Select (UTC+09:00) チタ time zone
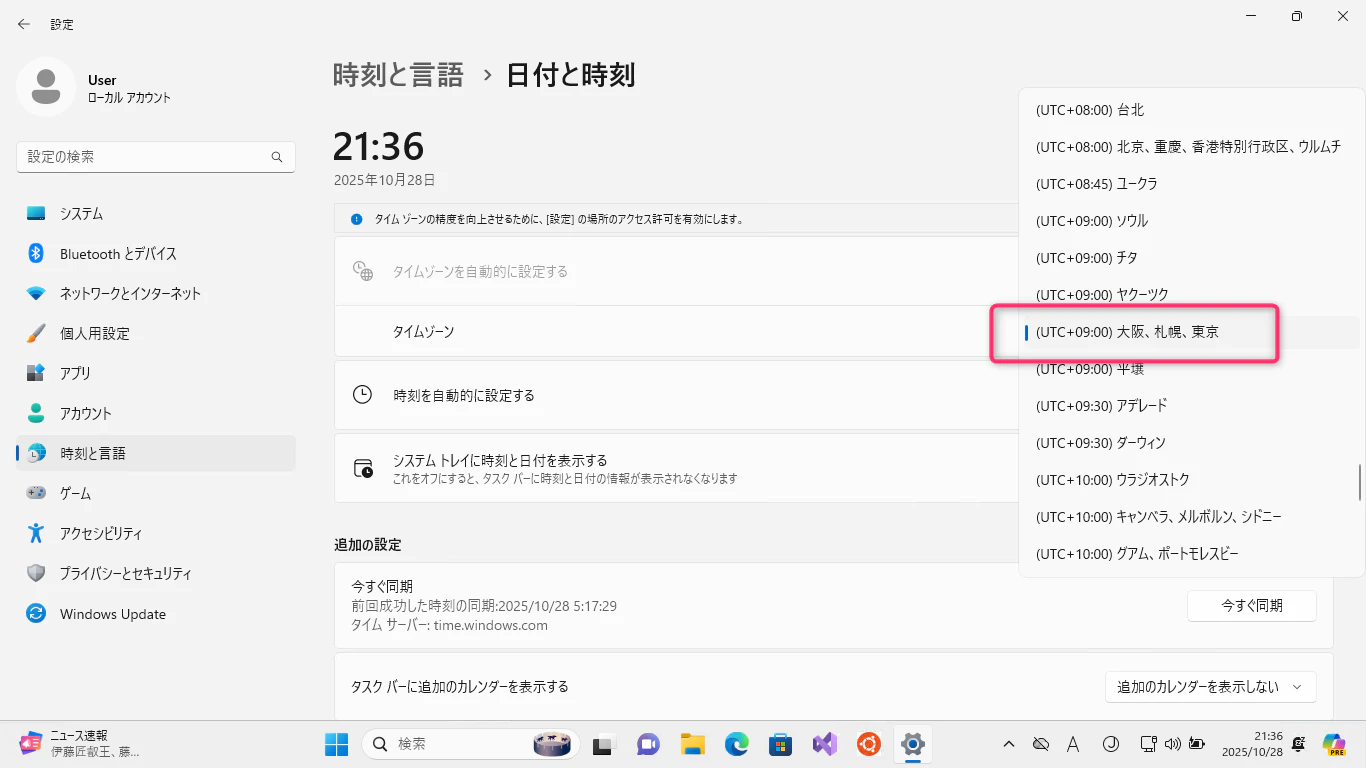Viewport: 1366px width, 768px height. (1190, 258)
